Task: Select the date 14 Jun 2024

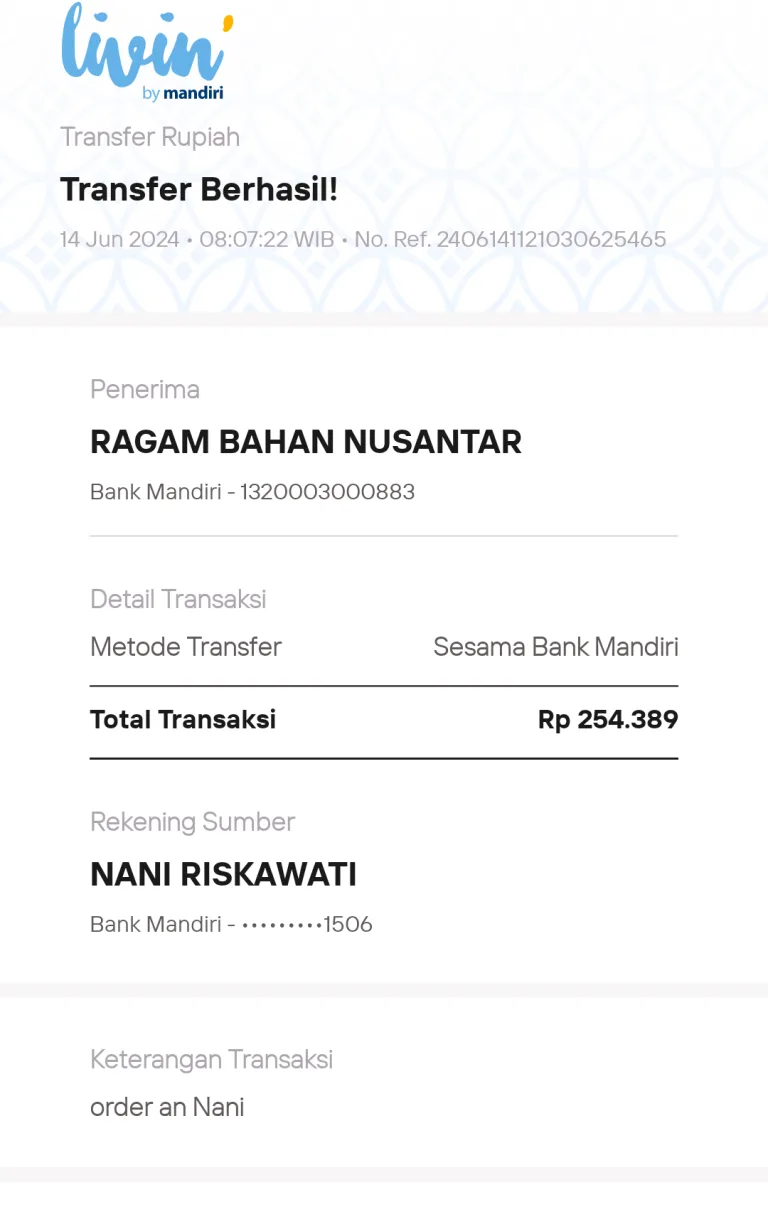Action: point(119,240)
